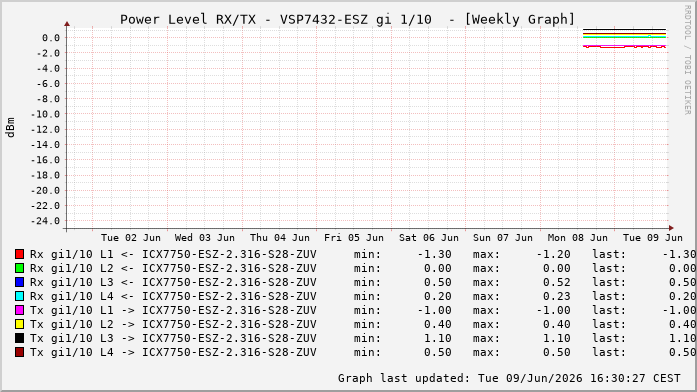
Task: Click the Rx L1 min value -1.30
Action: point(434,254)
